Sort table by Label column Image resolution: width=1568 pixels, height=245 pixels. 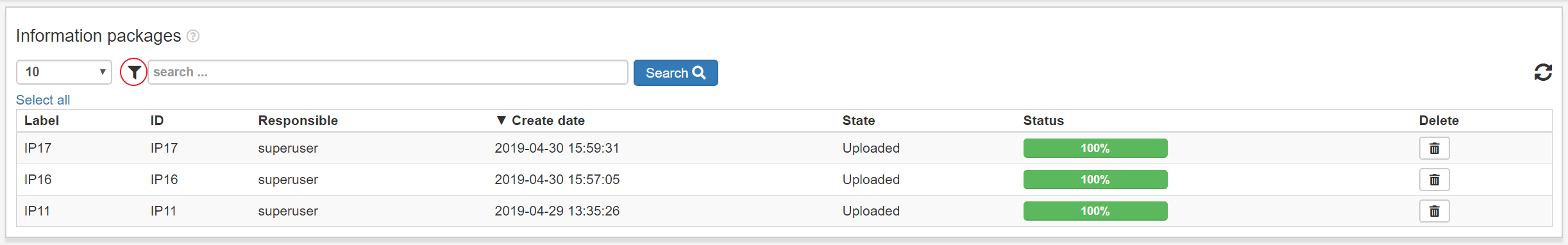pyautogui.click(x=42, y=121)
